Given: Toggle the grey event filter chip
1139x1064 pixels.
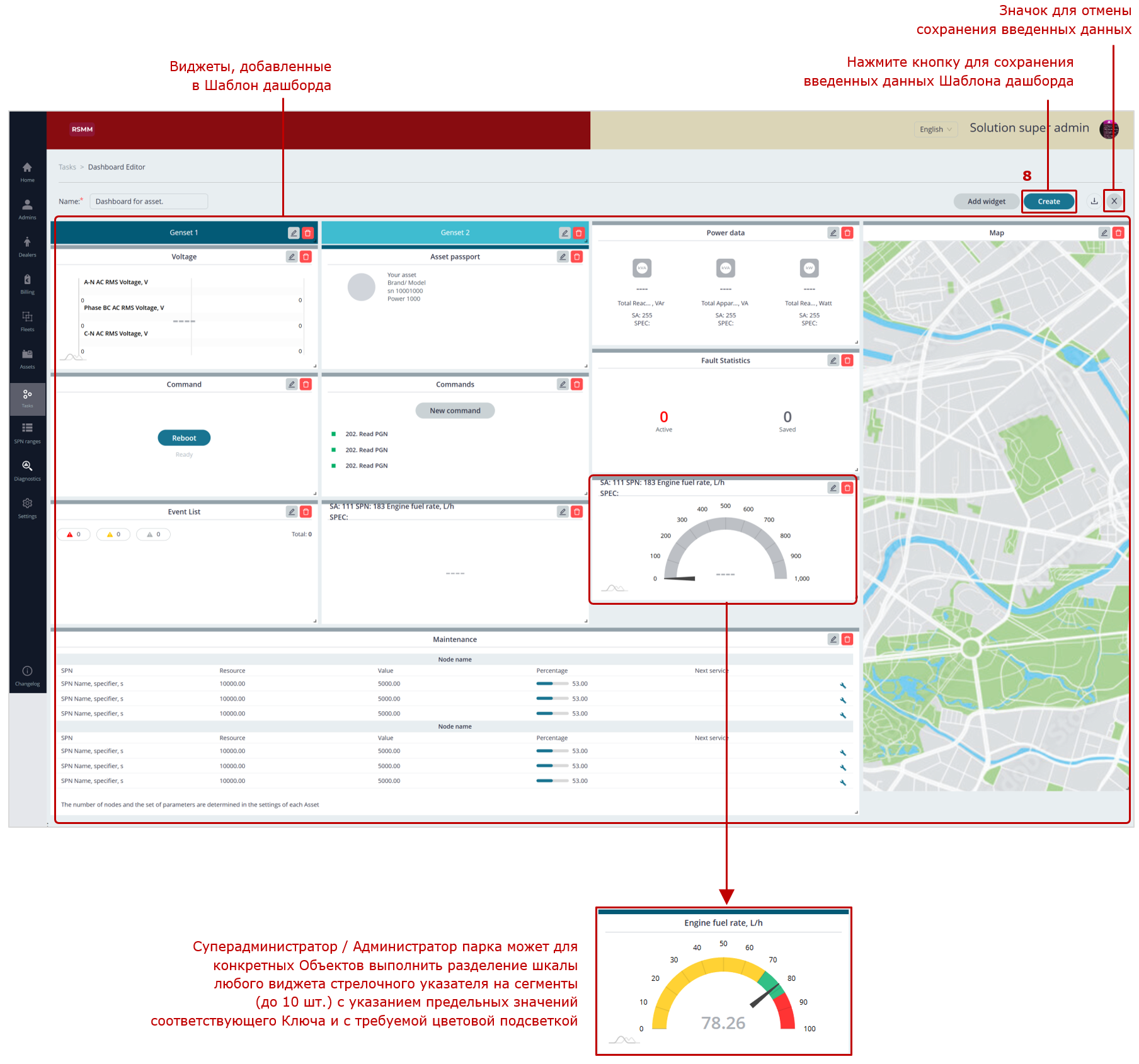Looking at the screenshot, I should click(x=154, y=535).
